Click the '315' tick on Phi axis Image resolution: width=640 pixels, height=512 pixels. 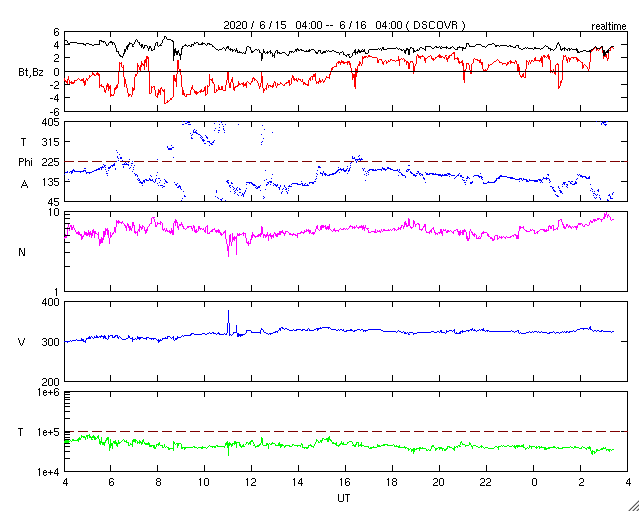[52, 142]
